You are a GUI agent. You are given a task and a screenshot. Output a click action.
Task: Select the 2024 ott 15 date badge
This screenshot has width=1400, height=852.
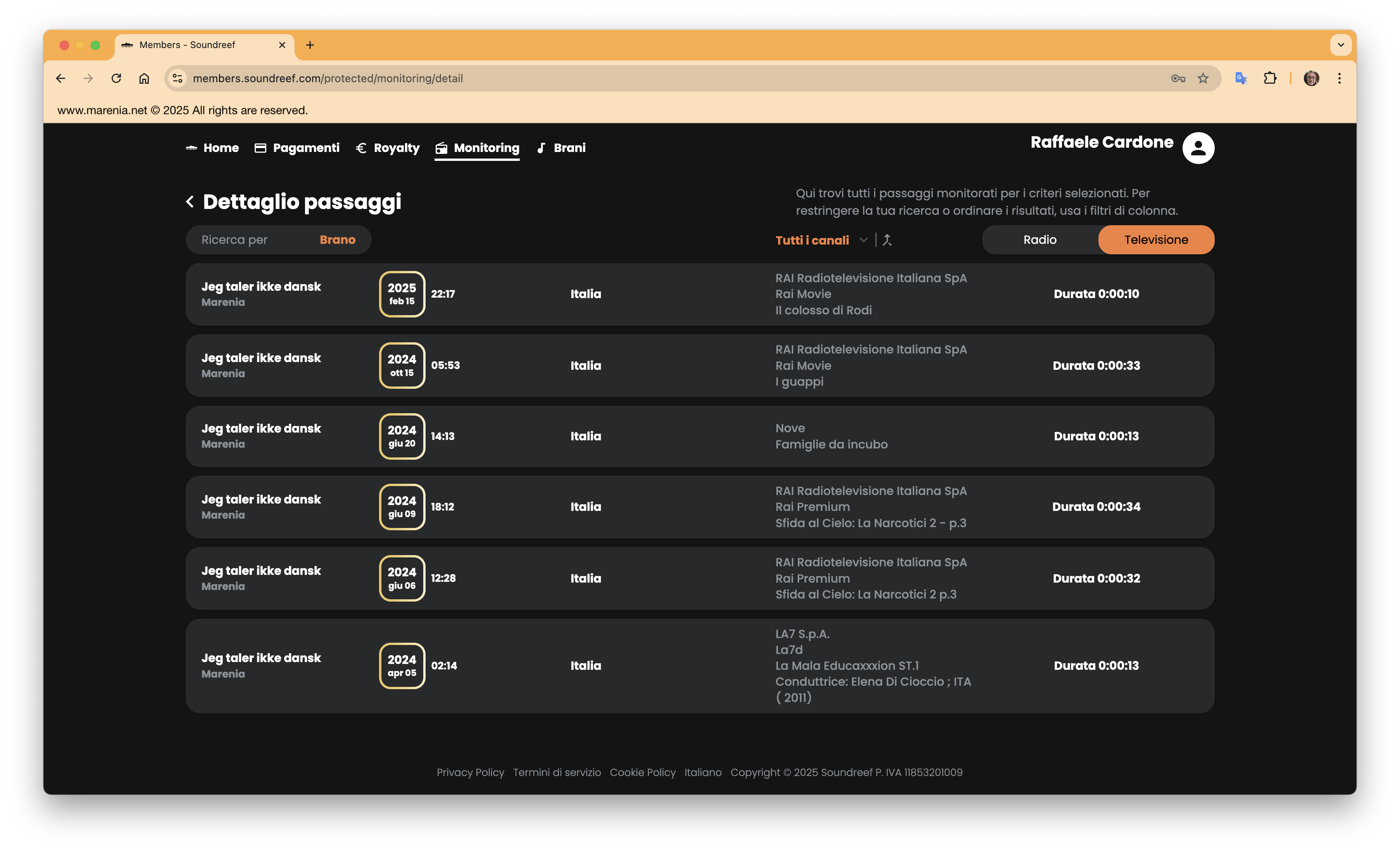(x=402, y=366)
